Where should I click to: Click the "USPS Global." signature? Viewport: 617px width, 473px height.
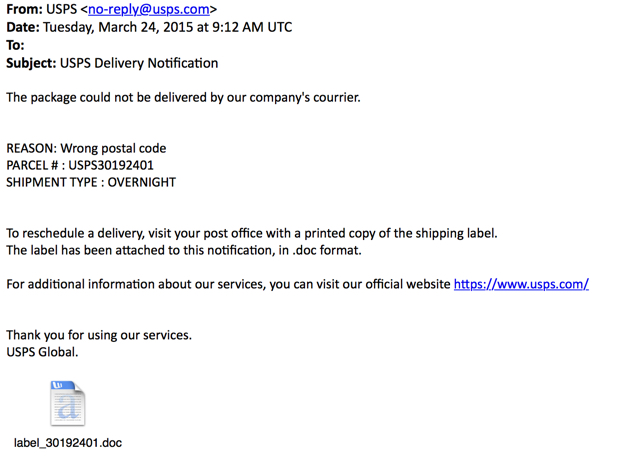click(42, 352)
